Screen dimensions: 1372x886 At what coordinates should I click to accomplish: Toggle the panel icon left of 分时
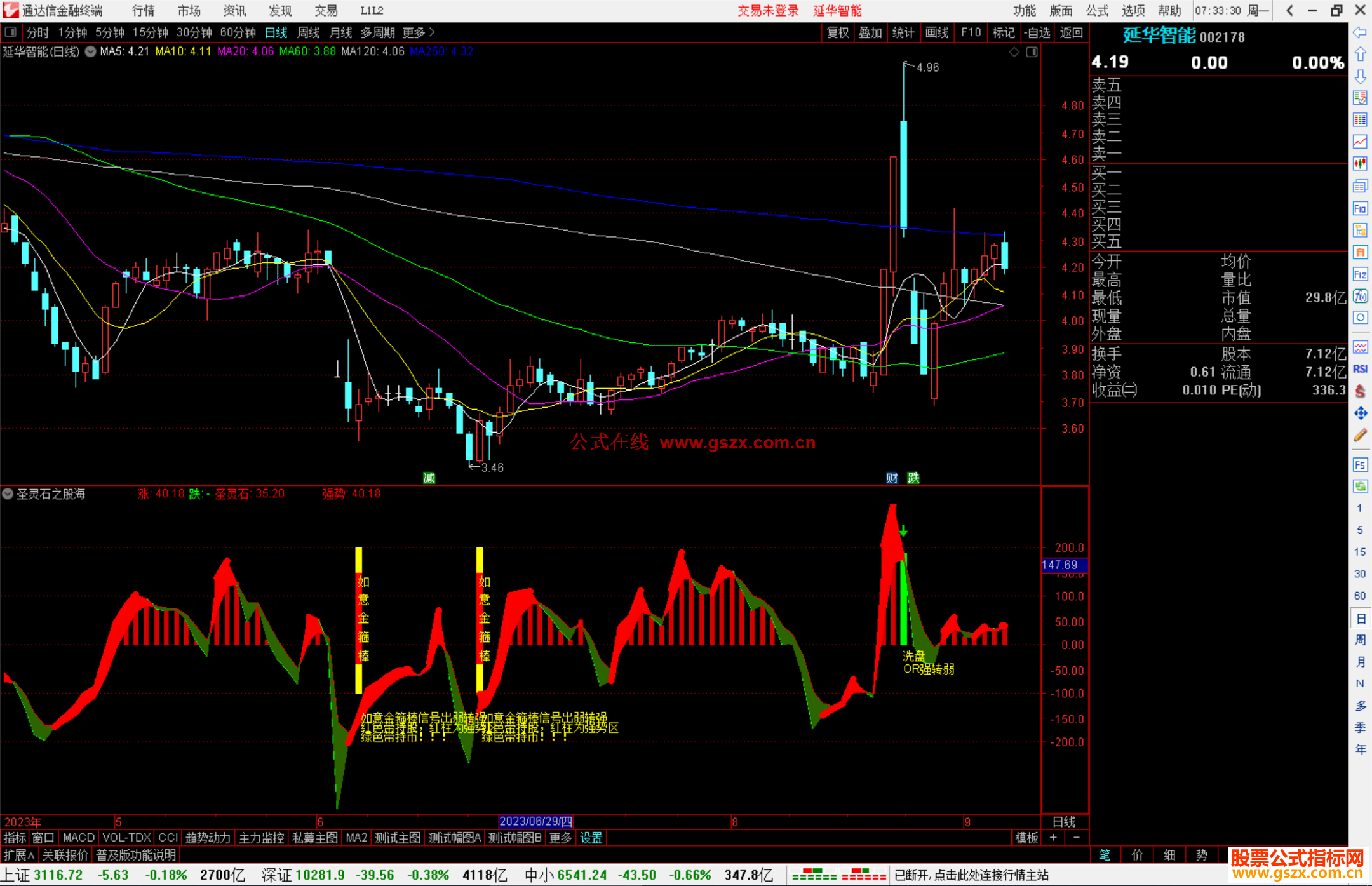click(x=11, y=32)
